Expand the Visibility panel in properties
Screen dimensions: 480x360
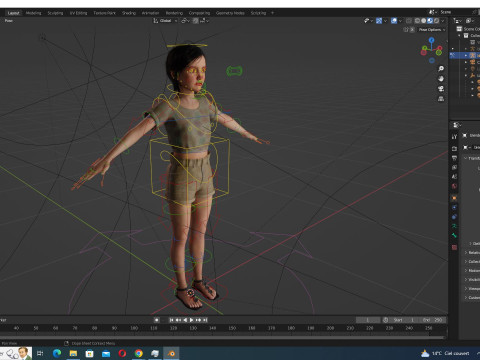[472, 280]
